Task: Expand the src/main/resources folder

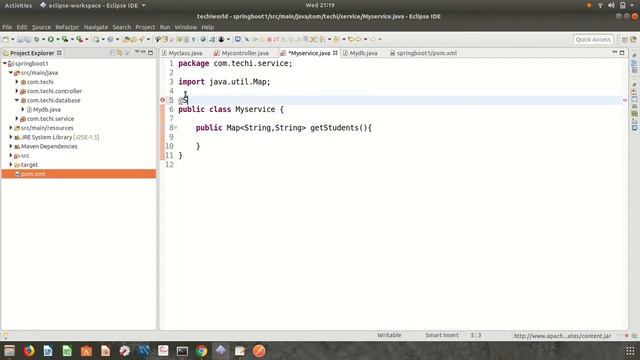Action: point(11,128)
